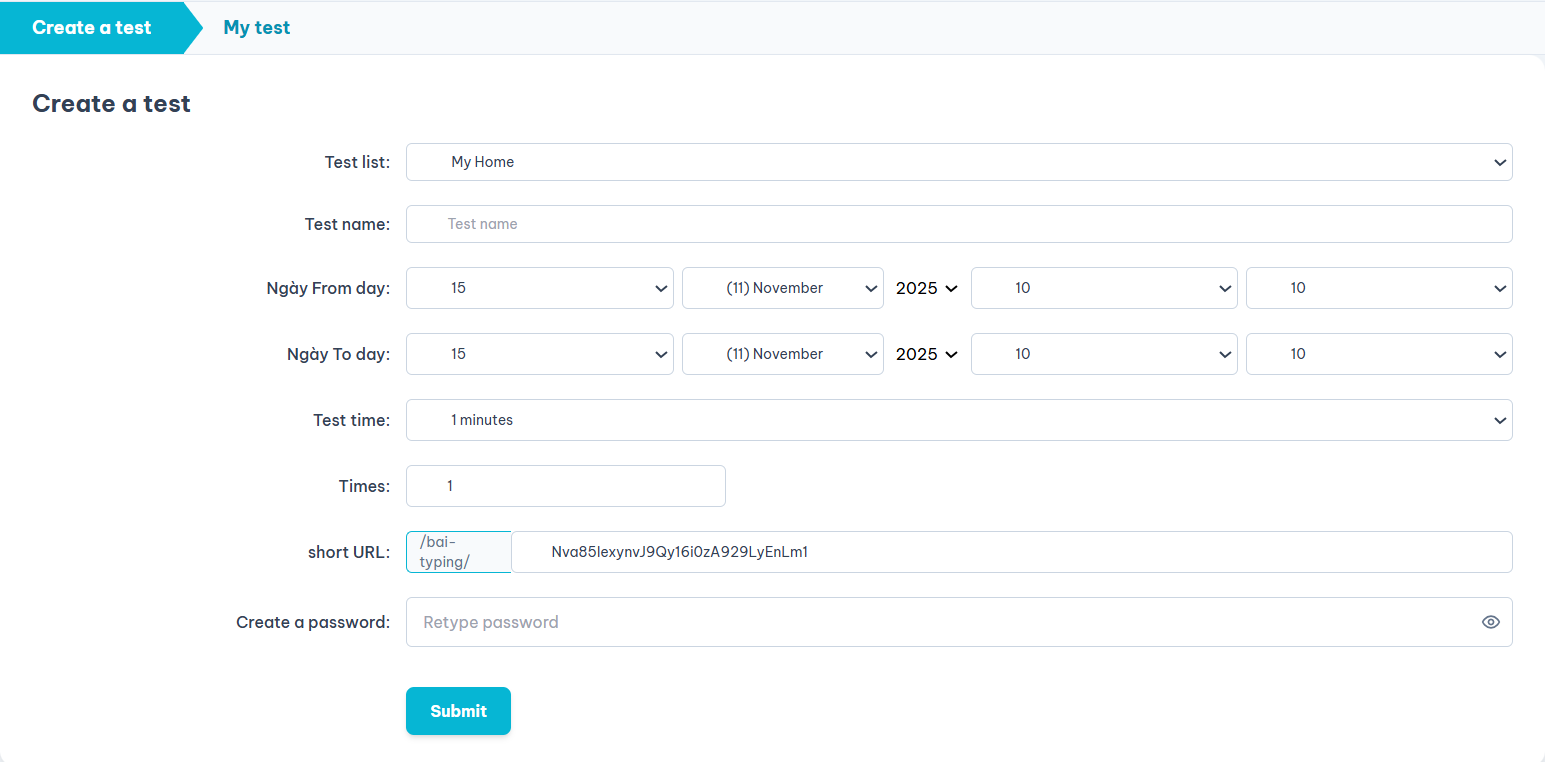Select the Create a test tab
The height and width of the screenshot is (762, 1545).
pyautogui.click(x=91, y=27)
